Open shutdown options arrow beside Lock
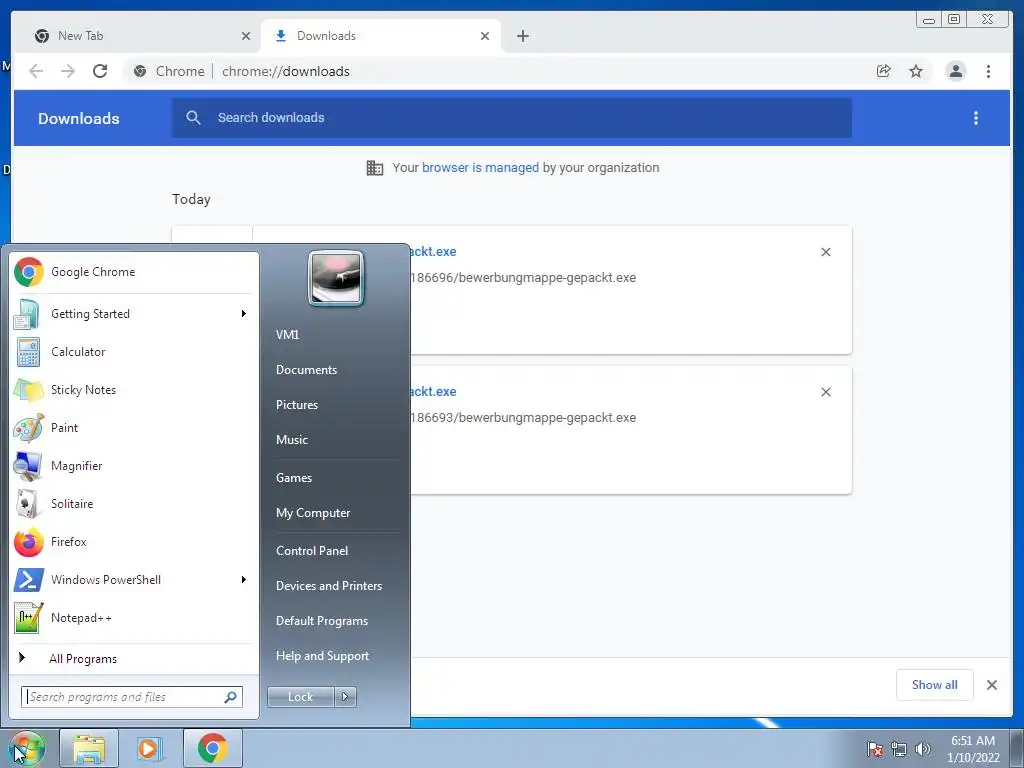 pos(345,697)
